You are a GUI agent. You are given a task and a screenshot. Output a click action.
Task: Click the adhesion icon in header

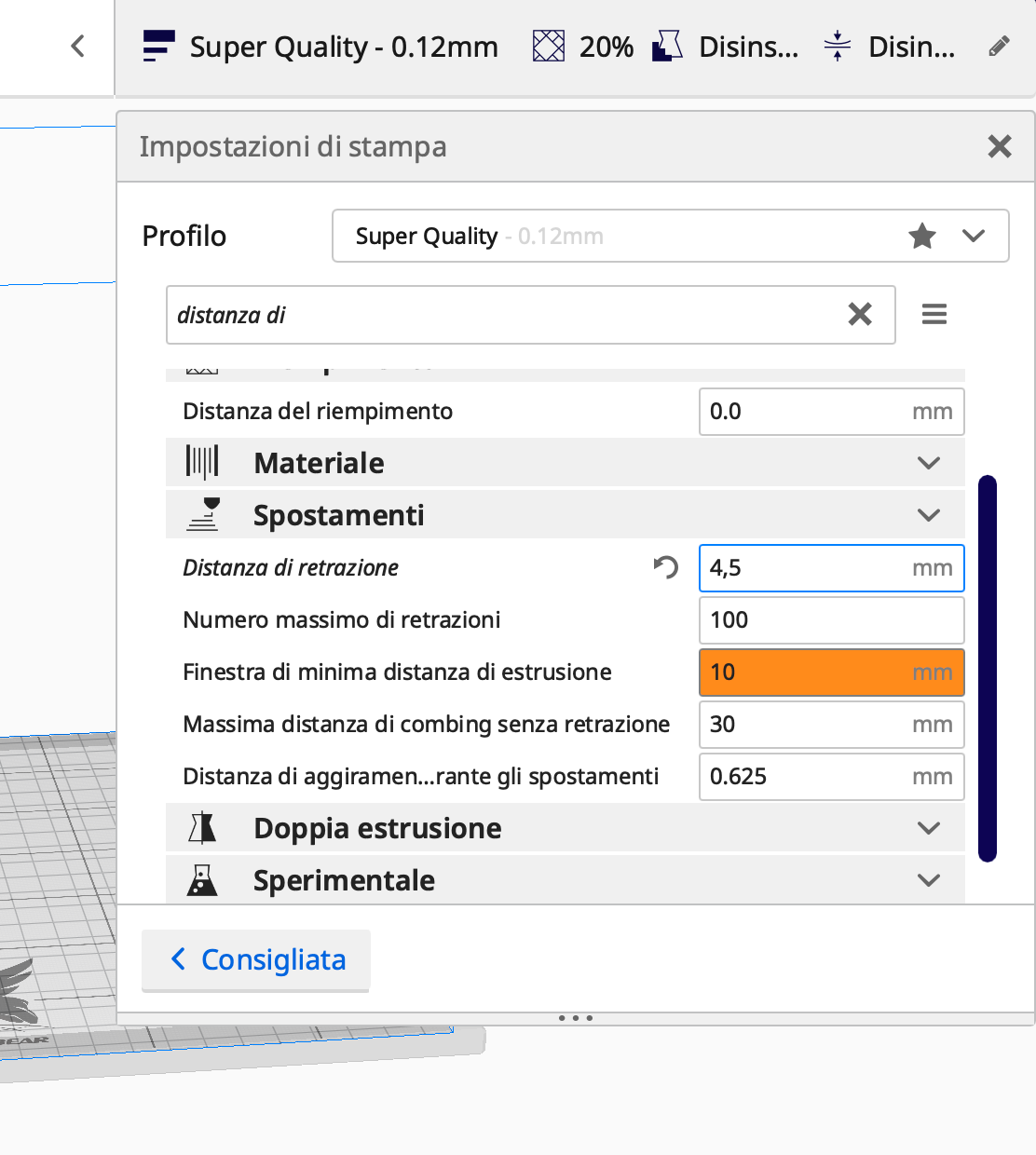point(838,46)
